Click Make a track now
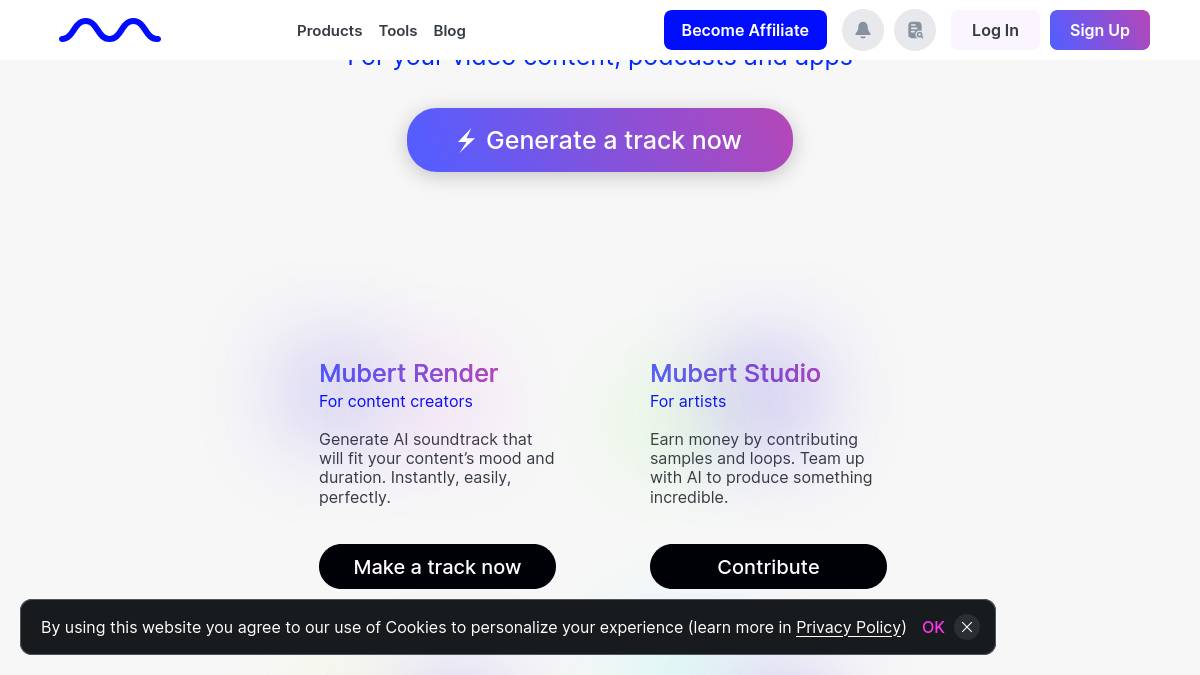The image size is (1200, 675). pos(437,567)
